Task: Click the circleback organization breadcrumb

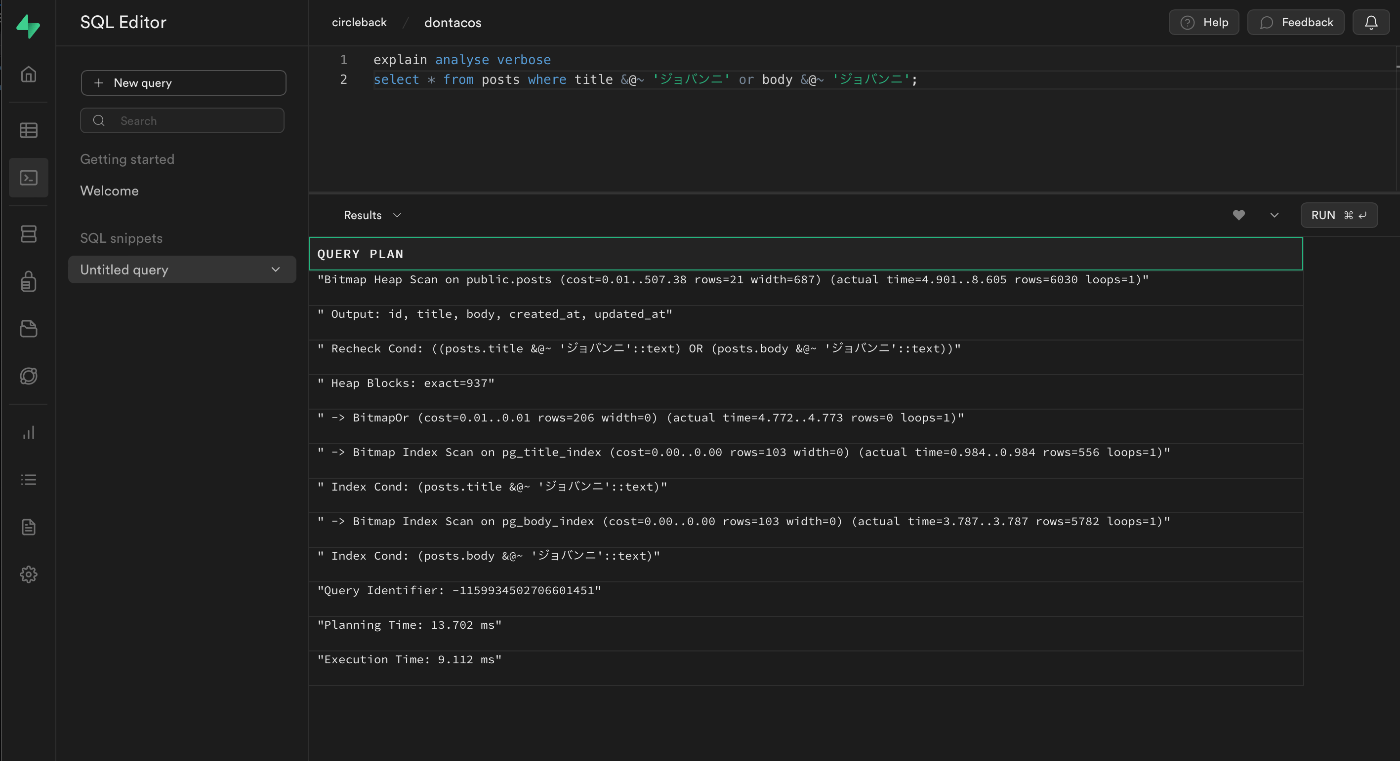Action: [359, 22]
